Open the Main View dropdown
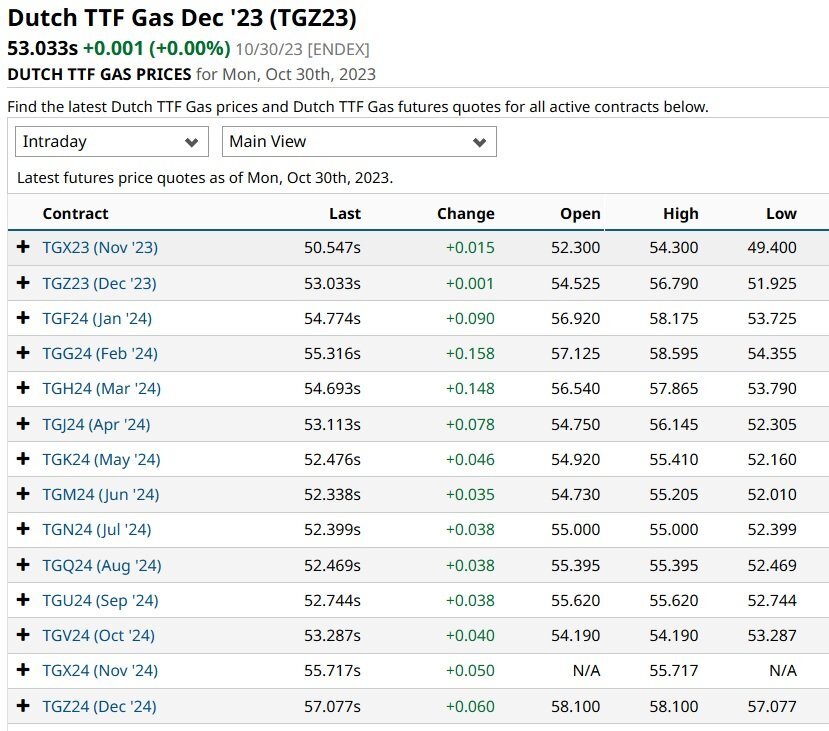Screen dimensions: 829x731 [x=359, y=142]
